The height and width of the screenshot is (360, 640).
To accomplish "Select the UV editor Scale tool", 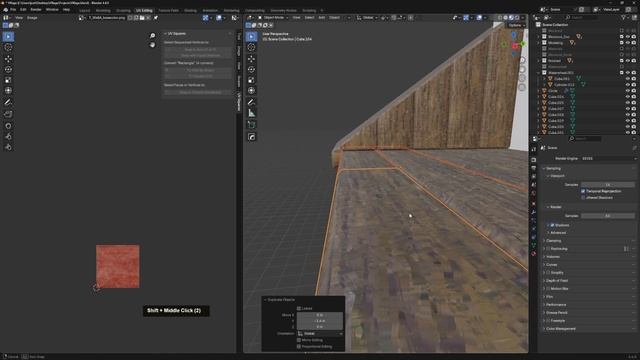I will 8,80.
